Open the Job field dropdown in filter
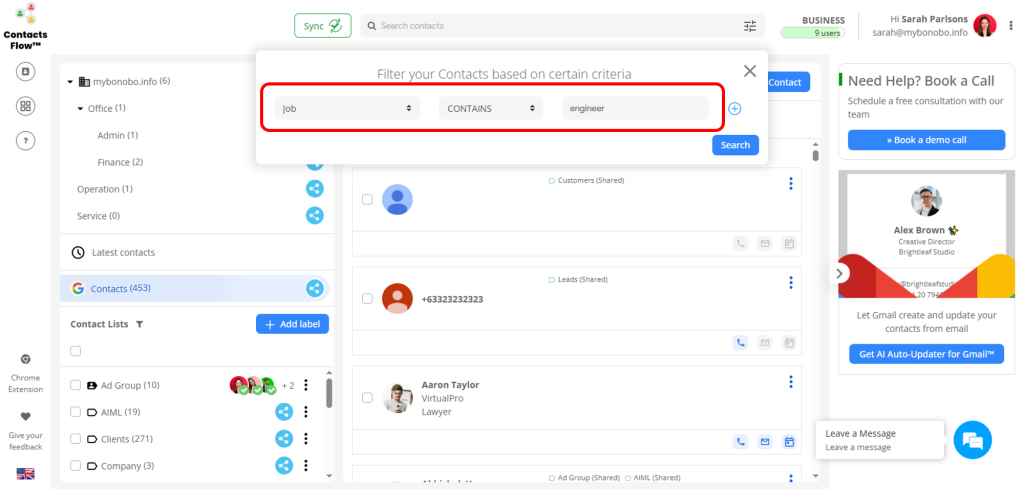 coord(347,108)
